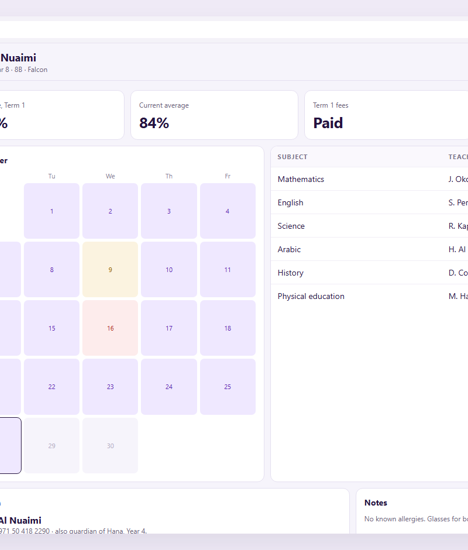Image resolution: width=468 pixels, height=550 pixels.
Task: Select calendar day 23
Action: pyautogui.click(x=110, y=387)
